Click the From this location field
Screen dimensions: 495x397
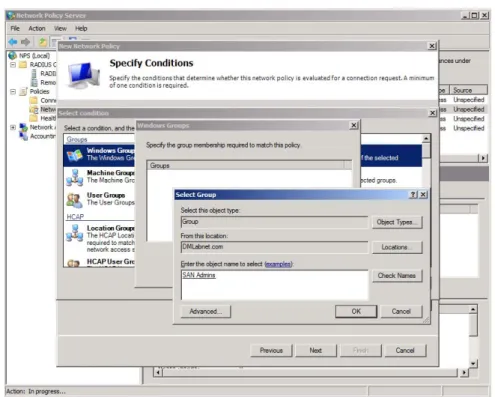click(x=274, y=247)
